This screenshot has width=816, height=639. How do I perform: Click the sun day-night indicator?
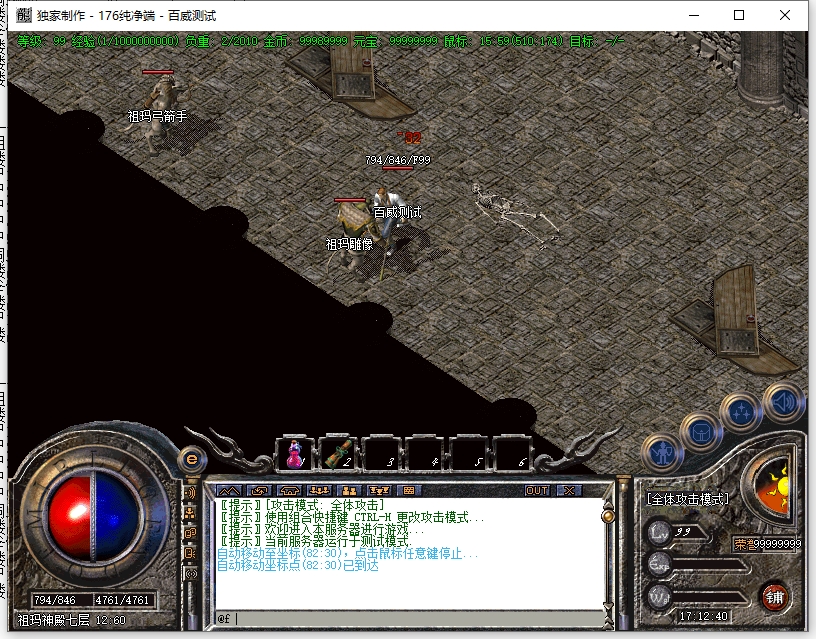tap(775, 488)
